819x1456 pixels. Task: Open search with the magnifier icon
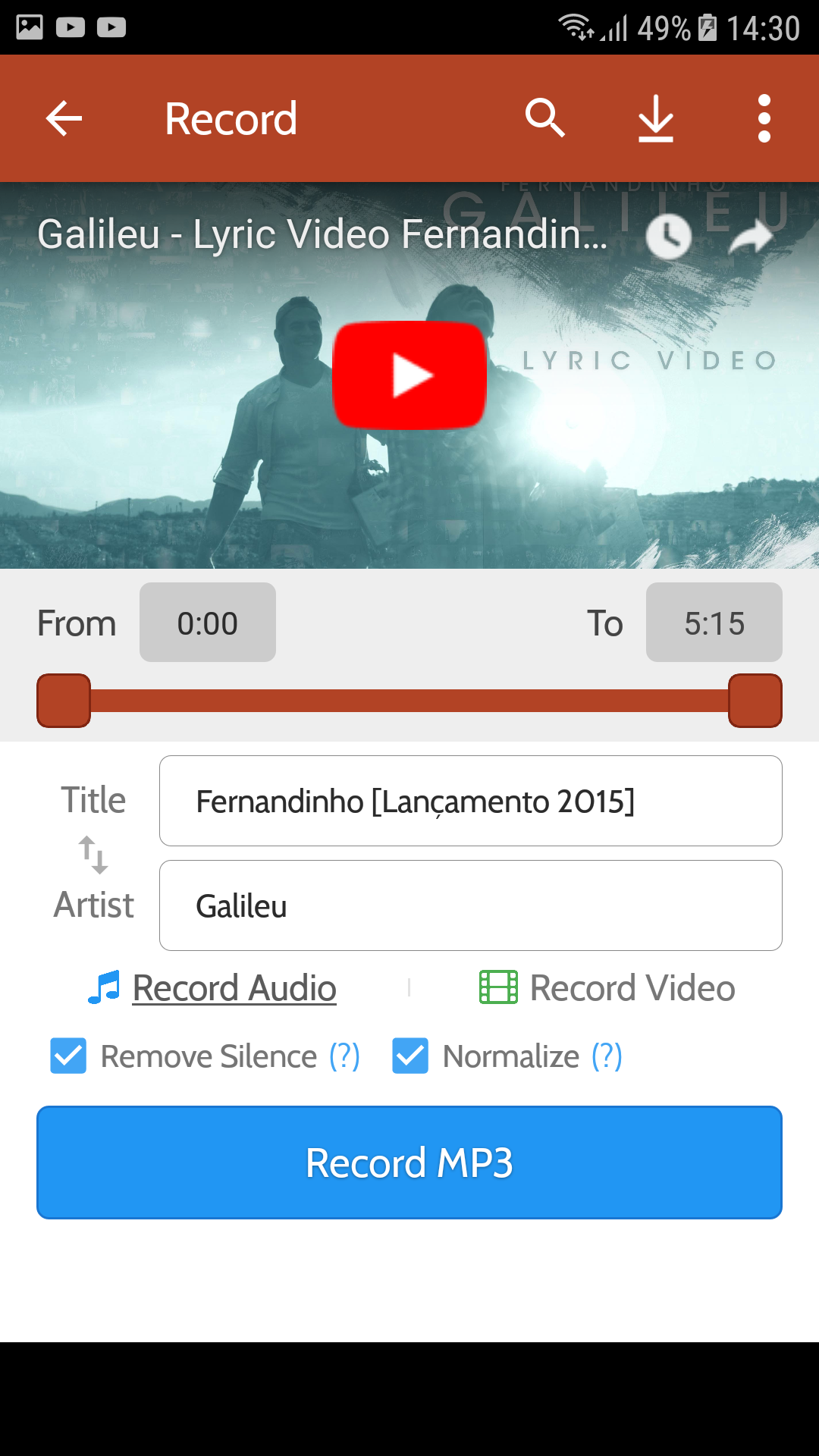(545, 118)
